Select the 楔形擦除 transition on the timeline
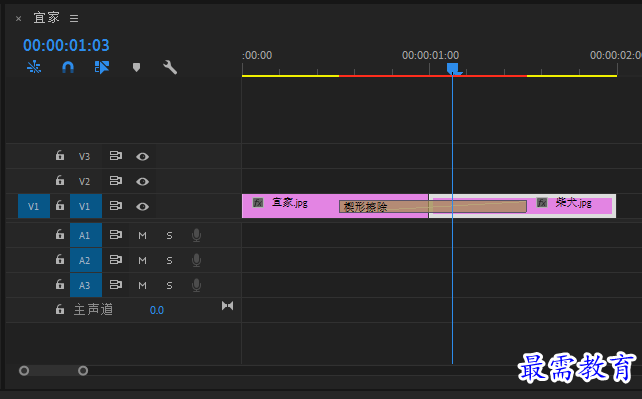 pos(433,207)
